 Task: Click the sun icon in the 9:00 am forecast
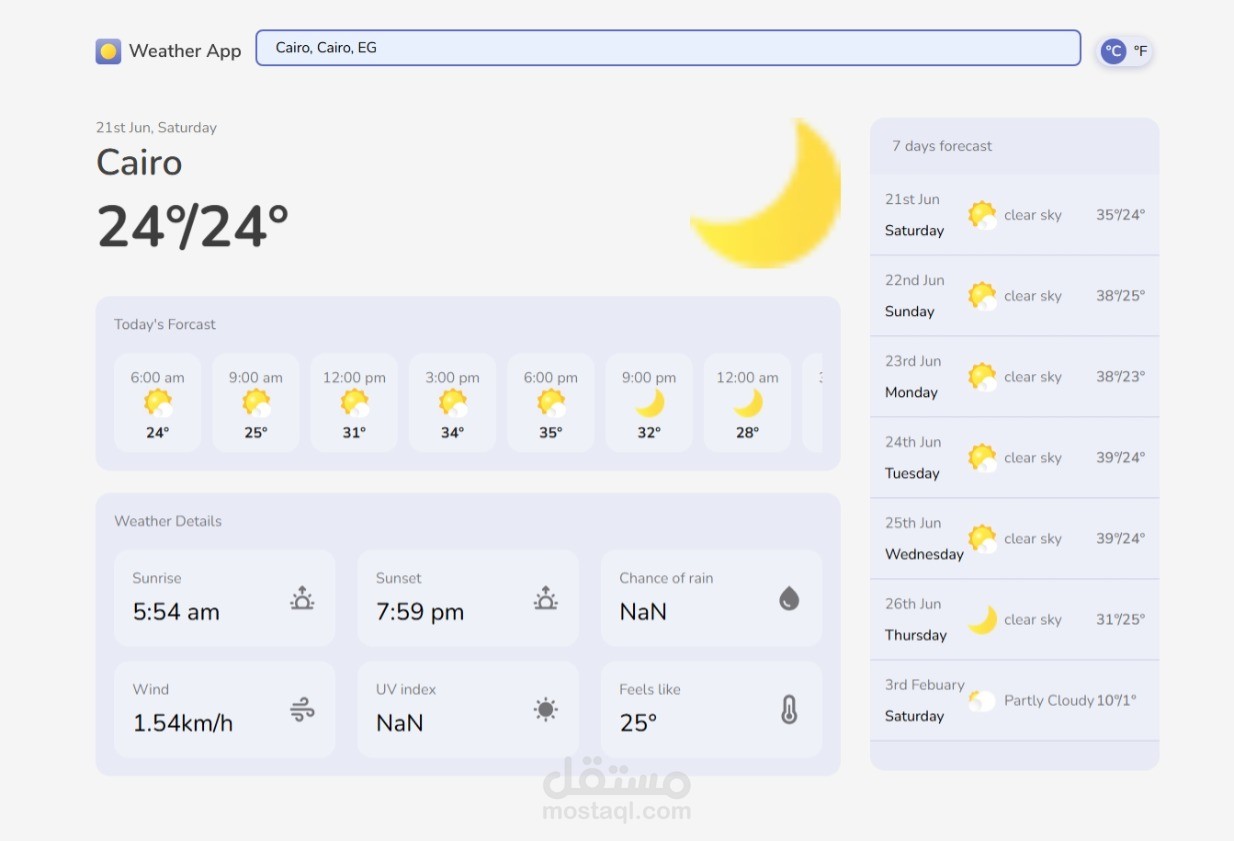click(256, 403)
